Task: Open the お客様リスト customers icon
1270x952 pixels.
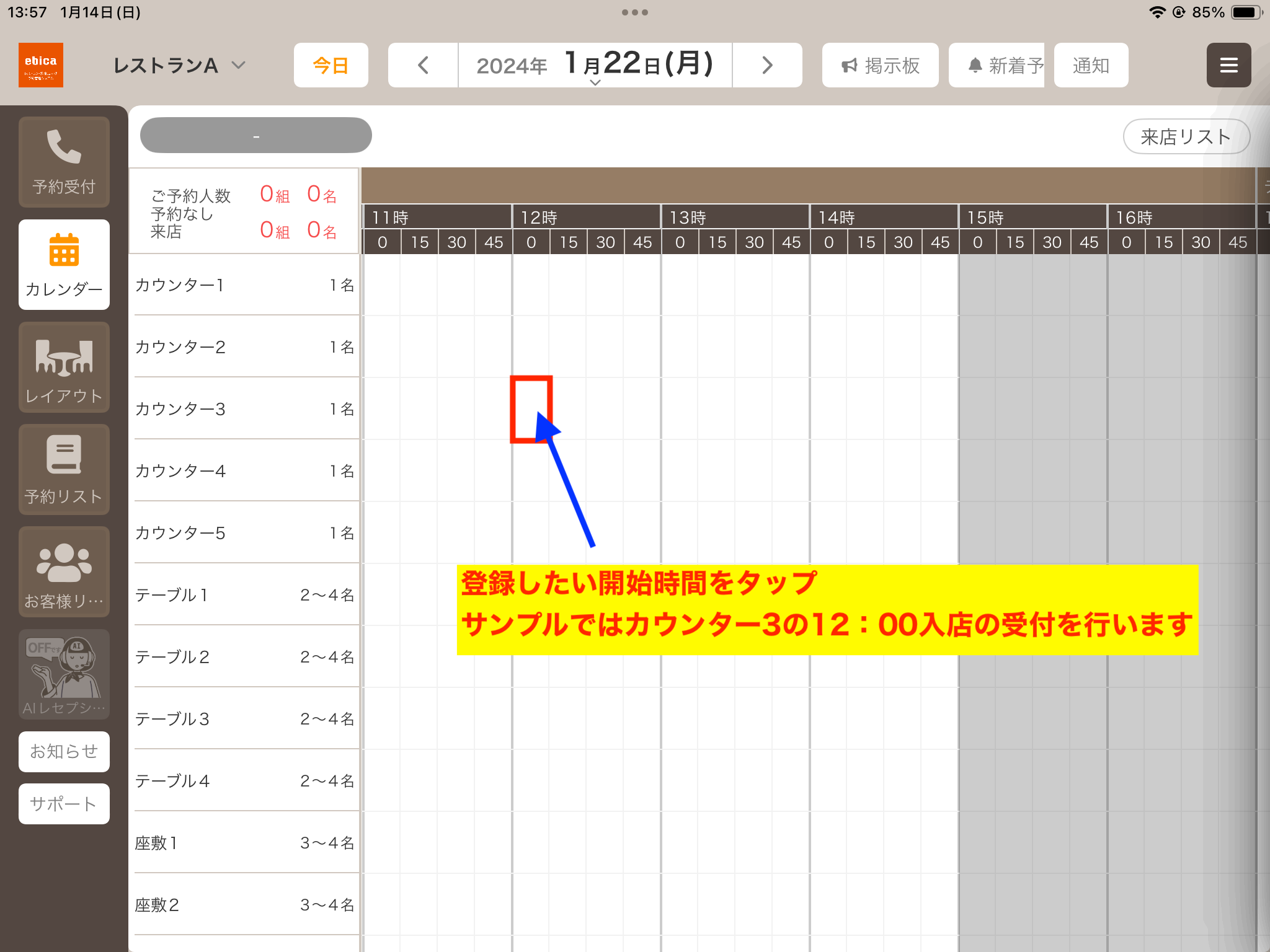Action: point(64,572)
